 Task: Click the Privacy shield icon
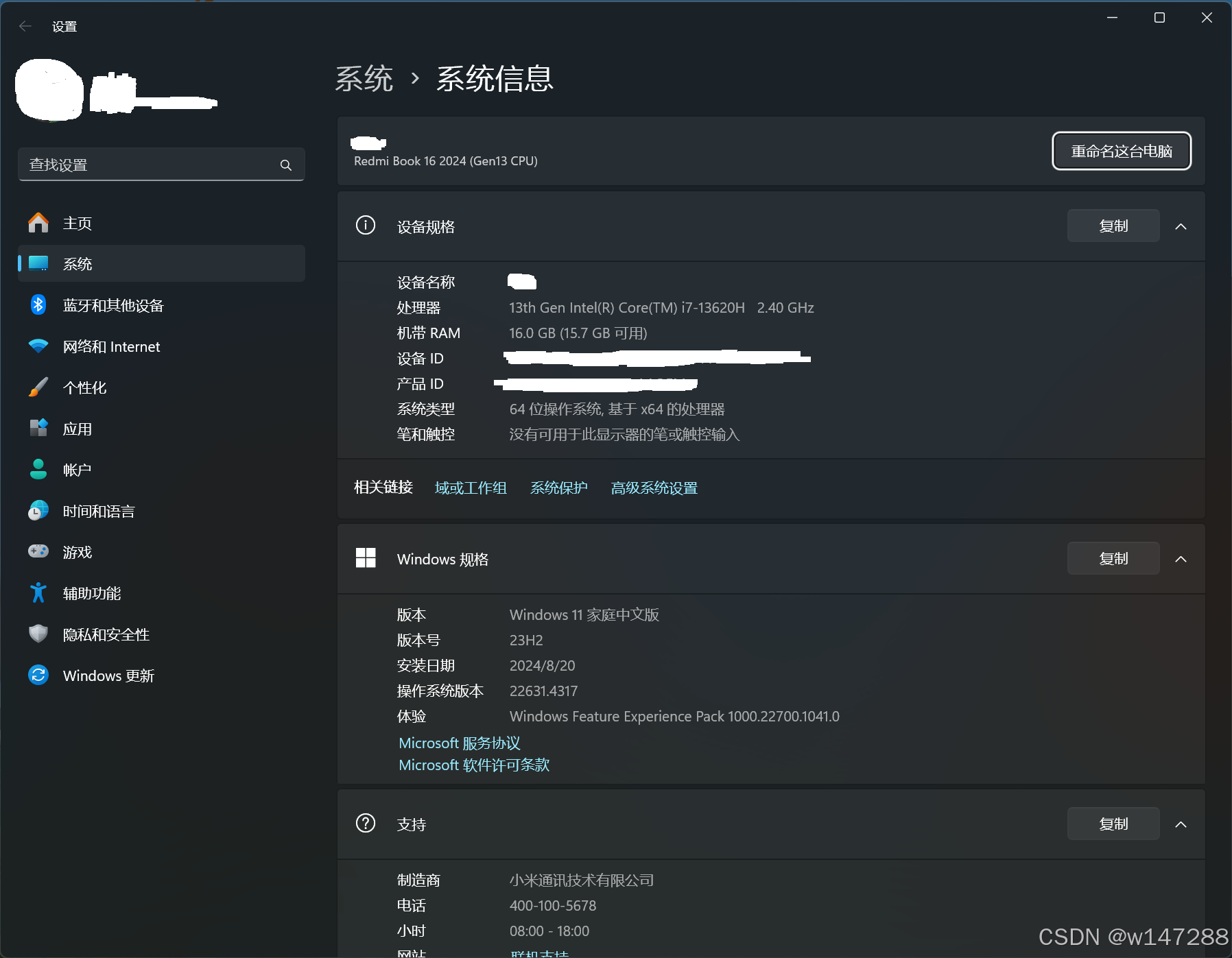[x=38, y=634]
